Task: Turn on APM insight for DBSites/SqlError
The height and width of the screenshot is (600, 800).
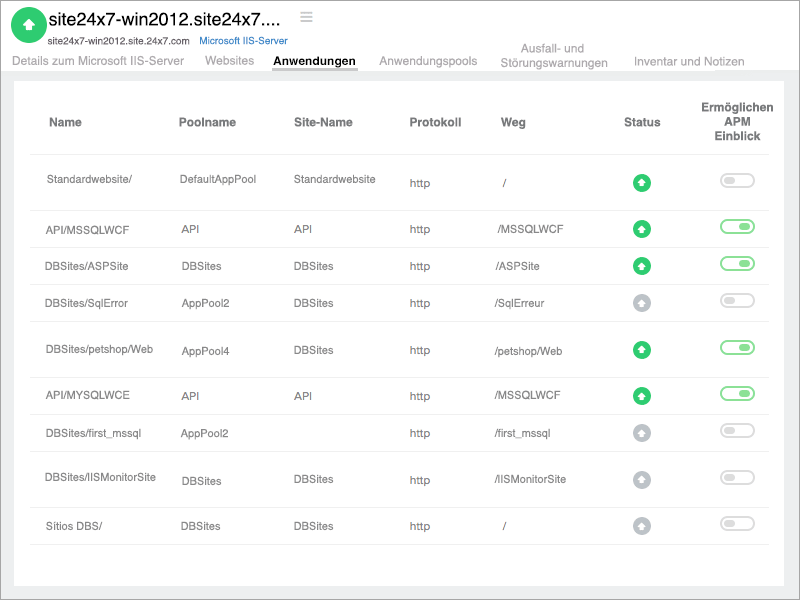Action: point(737,301)
